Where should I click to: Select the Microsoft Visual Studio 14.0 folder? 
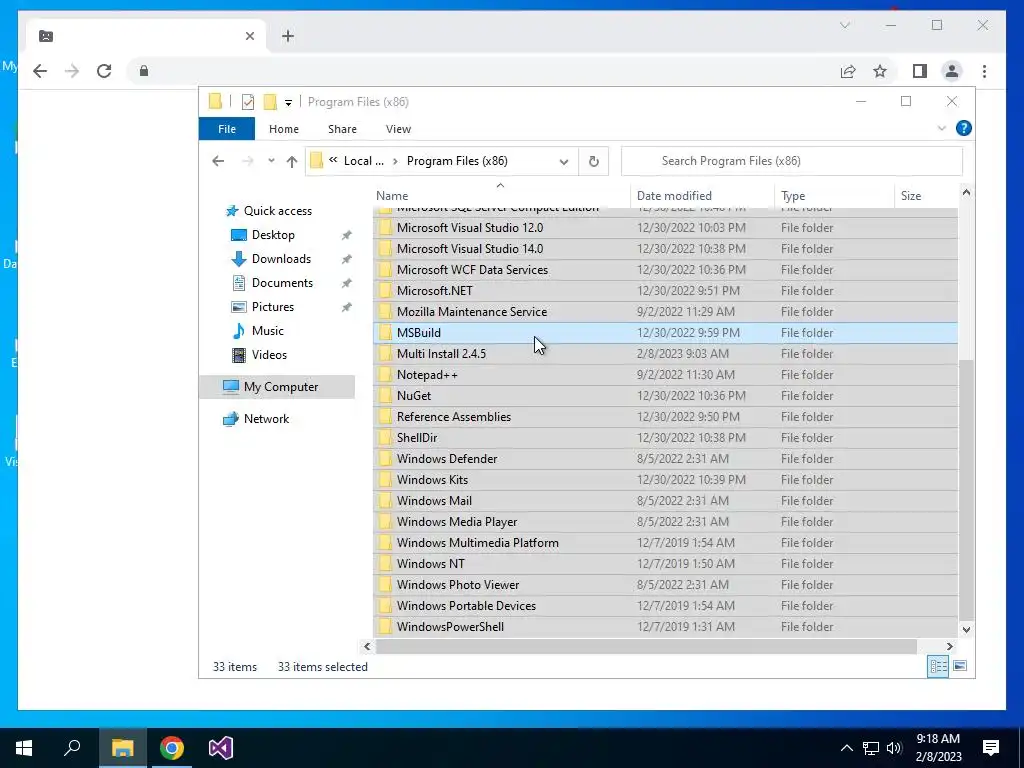(x=665, y=249)
